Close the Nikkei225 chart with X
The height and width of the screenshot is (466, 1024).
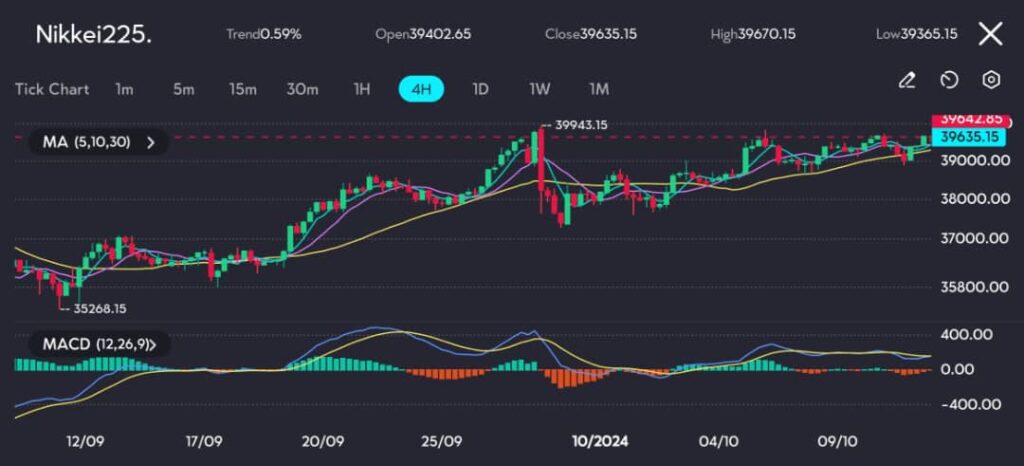tap(990, 34)
